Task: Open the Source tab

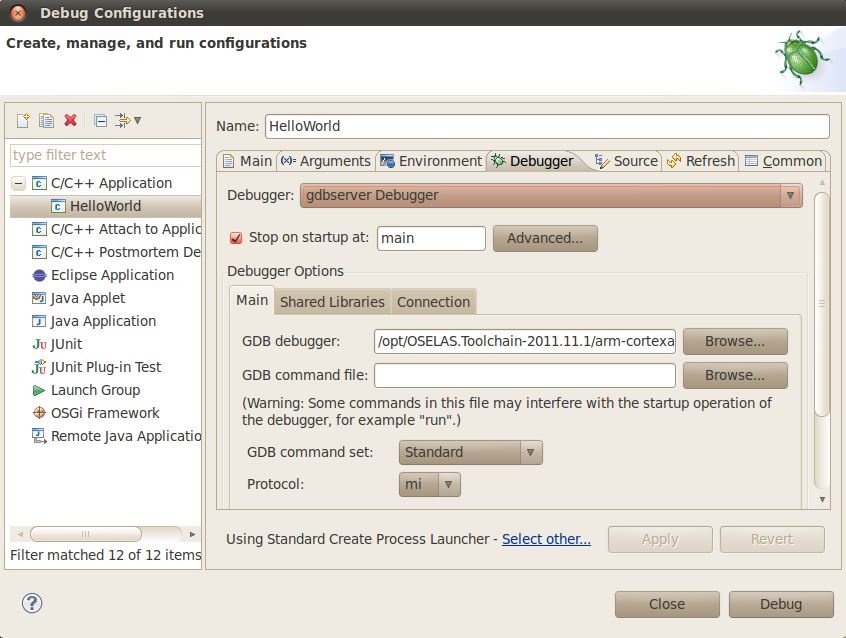Action: (x=626, y=161)
